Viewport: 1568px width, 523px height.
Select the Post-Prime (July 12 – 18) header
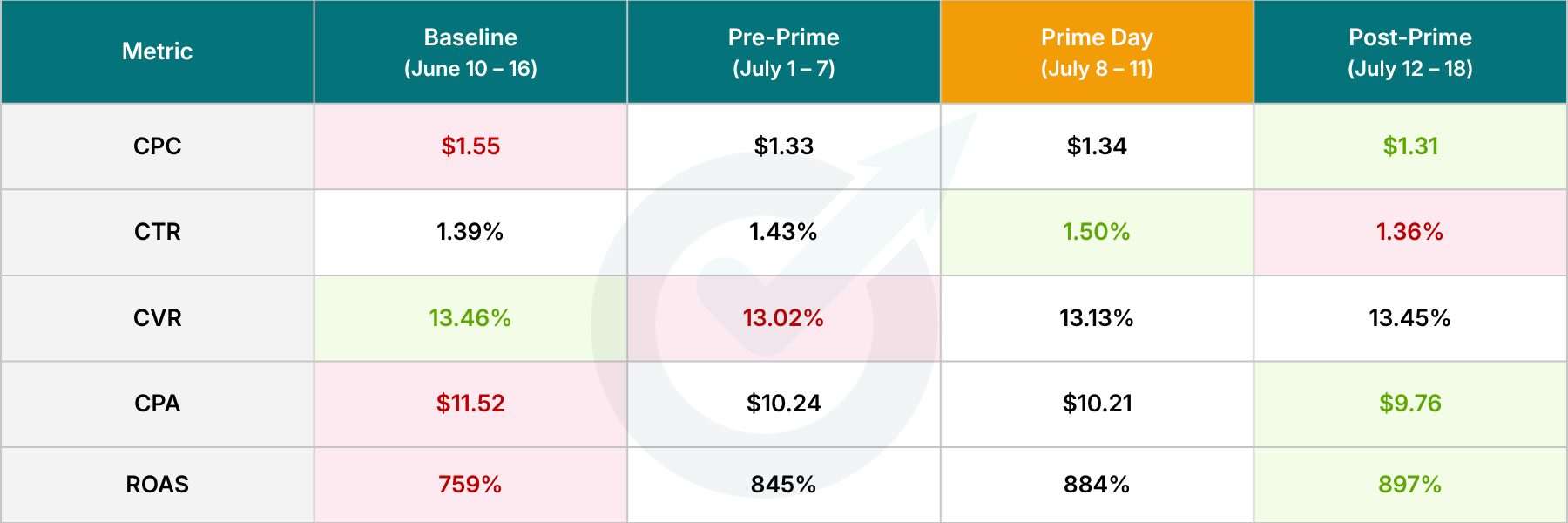[x=1410, y=51]
